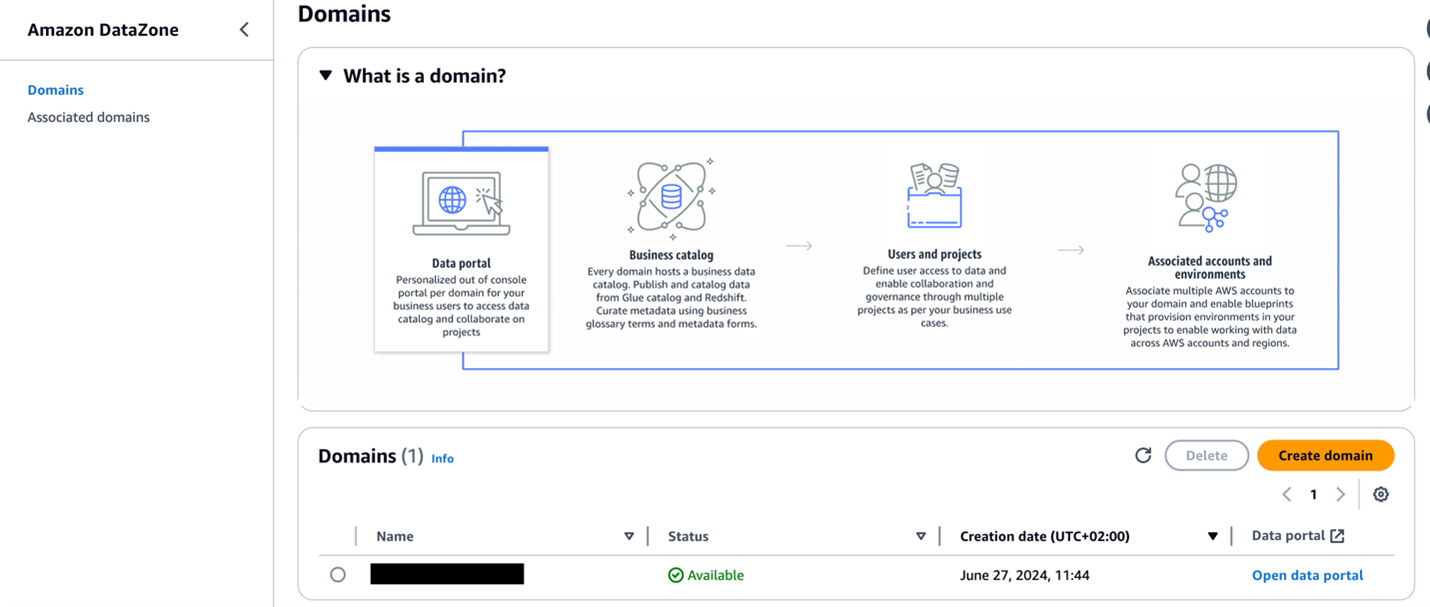Open the Info link next to Domains

pos(442,458)
